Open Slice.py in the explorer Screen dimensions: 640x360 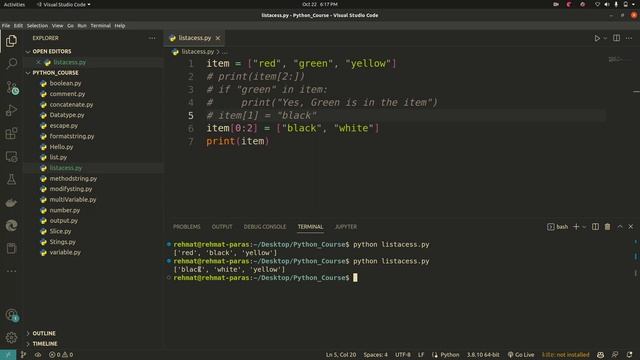[60, 231]
